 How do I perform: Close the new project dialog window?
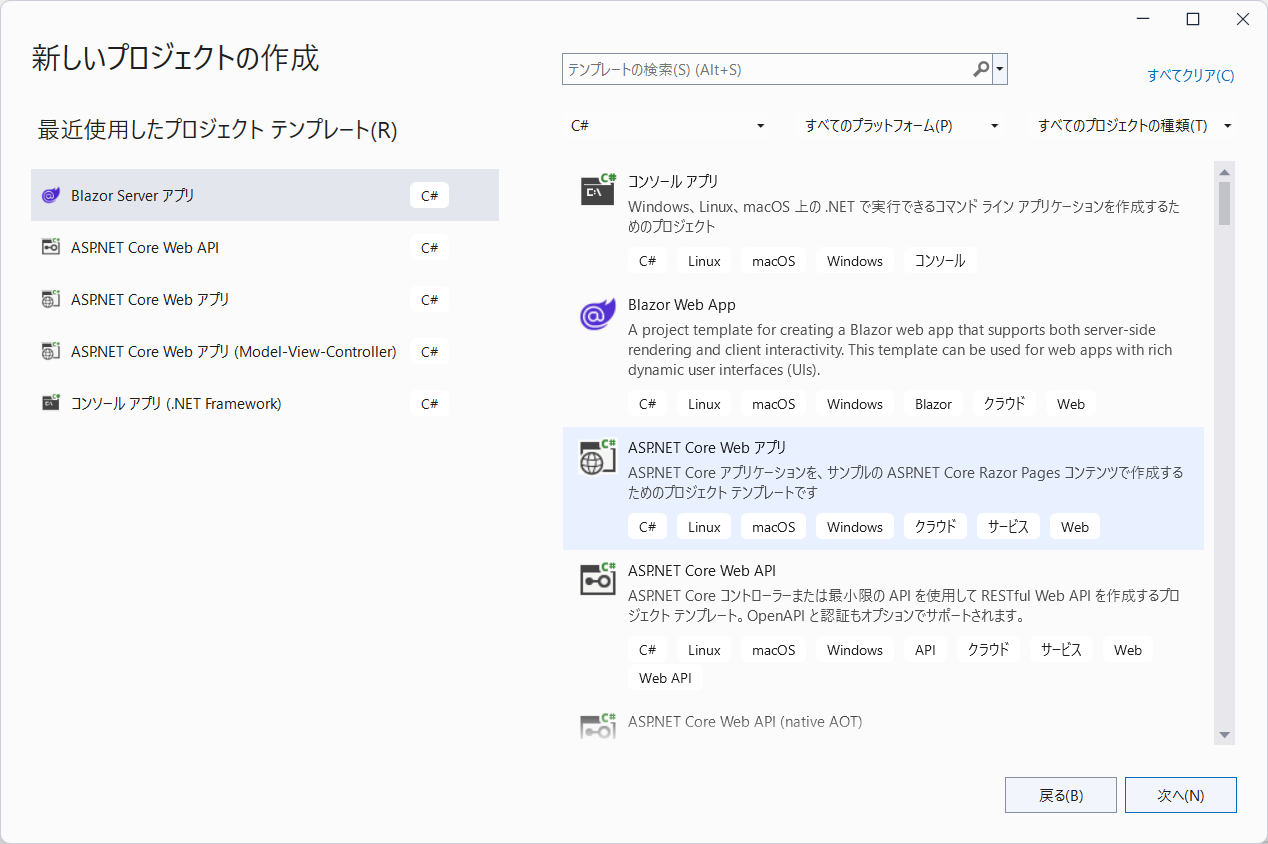click(1242, 19)
